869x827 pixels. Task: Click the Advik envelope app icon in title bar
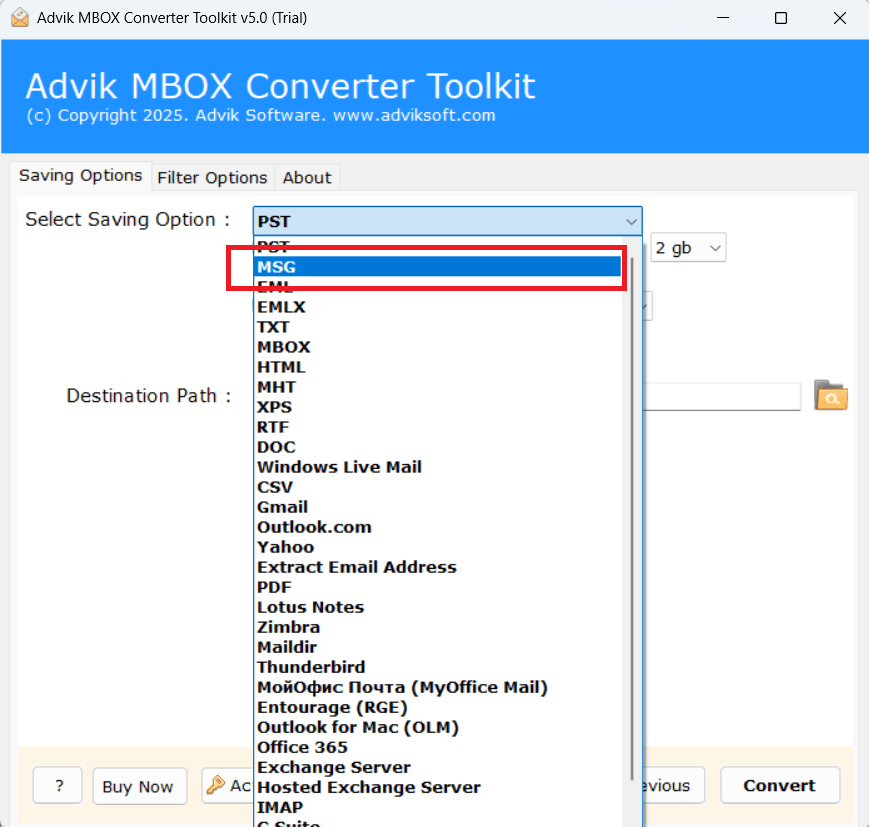[x=20, y=18]
